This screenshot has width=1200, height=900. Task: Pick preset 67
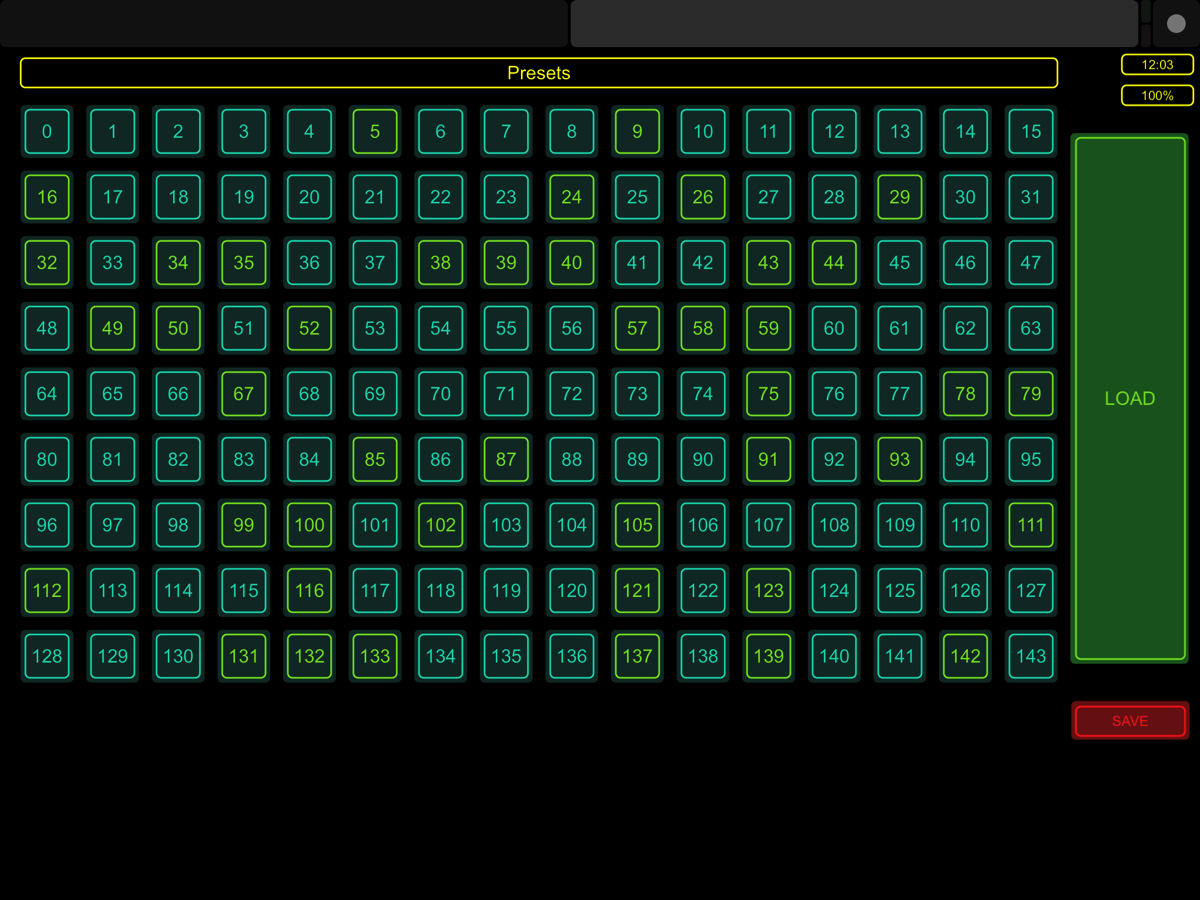(244, 393)
